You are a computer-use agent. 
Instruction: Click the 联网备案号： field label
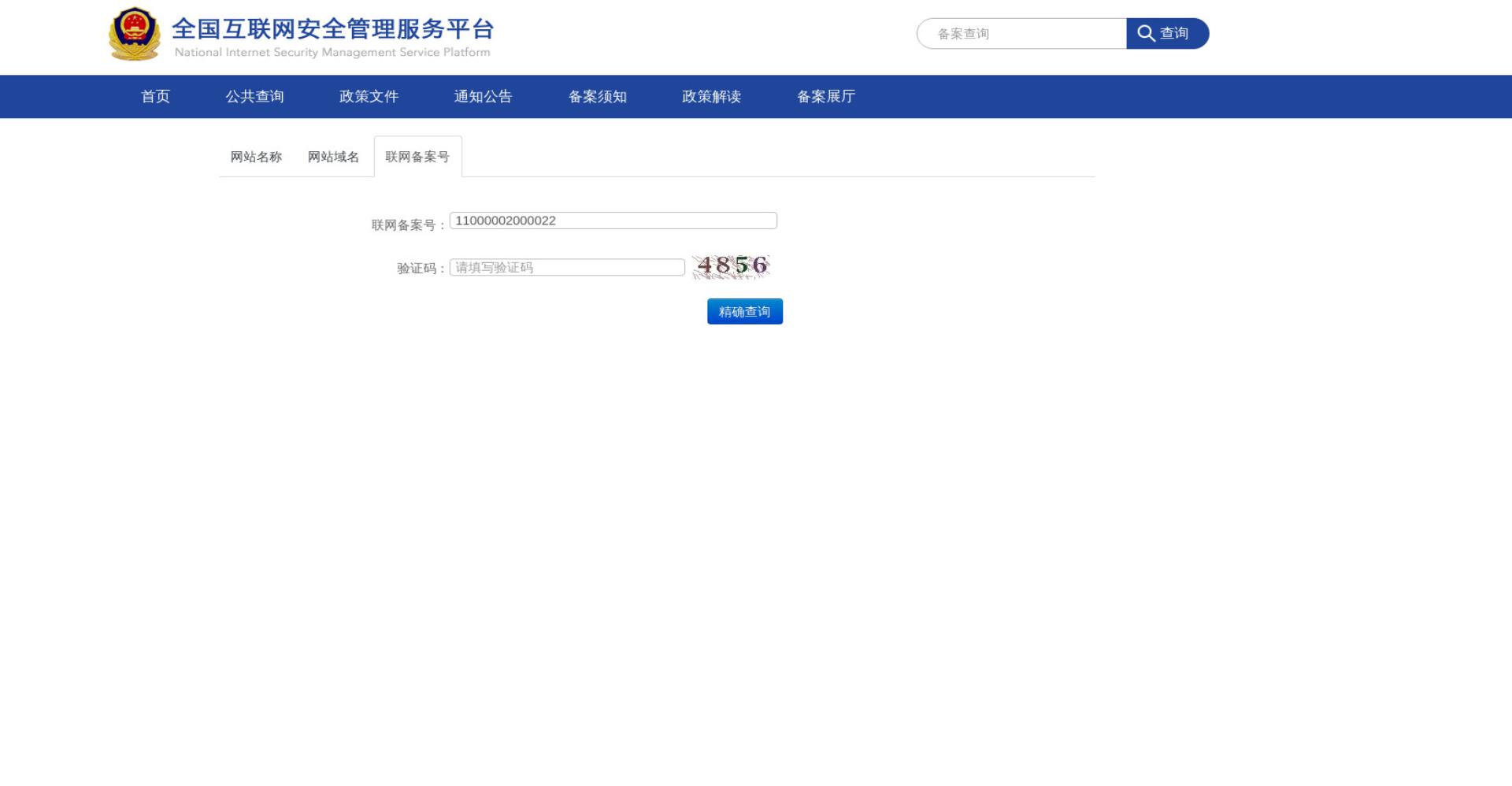click(x=409, y=225)
